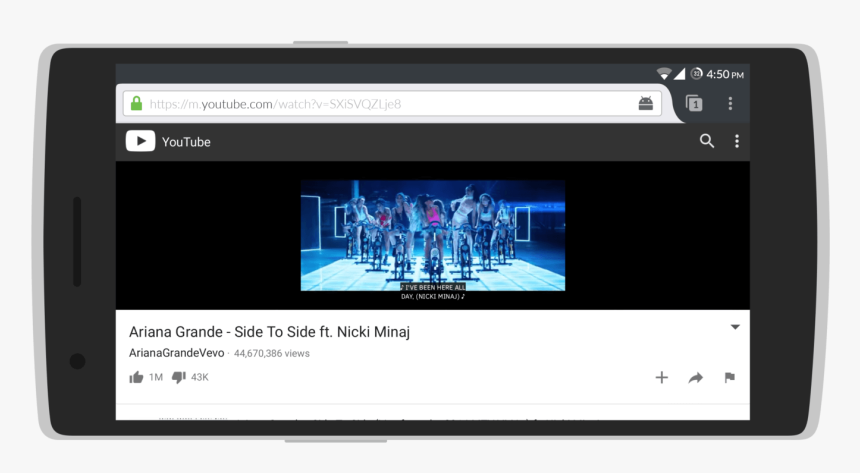
Task: Tap the Wi-Fi status icon
Action: coord(663,74)
